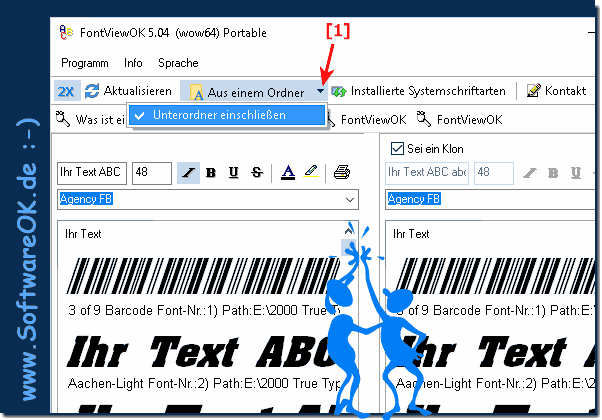Click the right font size field 48
The height and width of the screenshot is (420, 602).
click(494, 173)
